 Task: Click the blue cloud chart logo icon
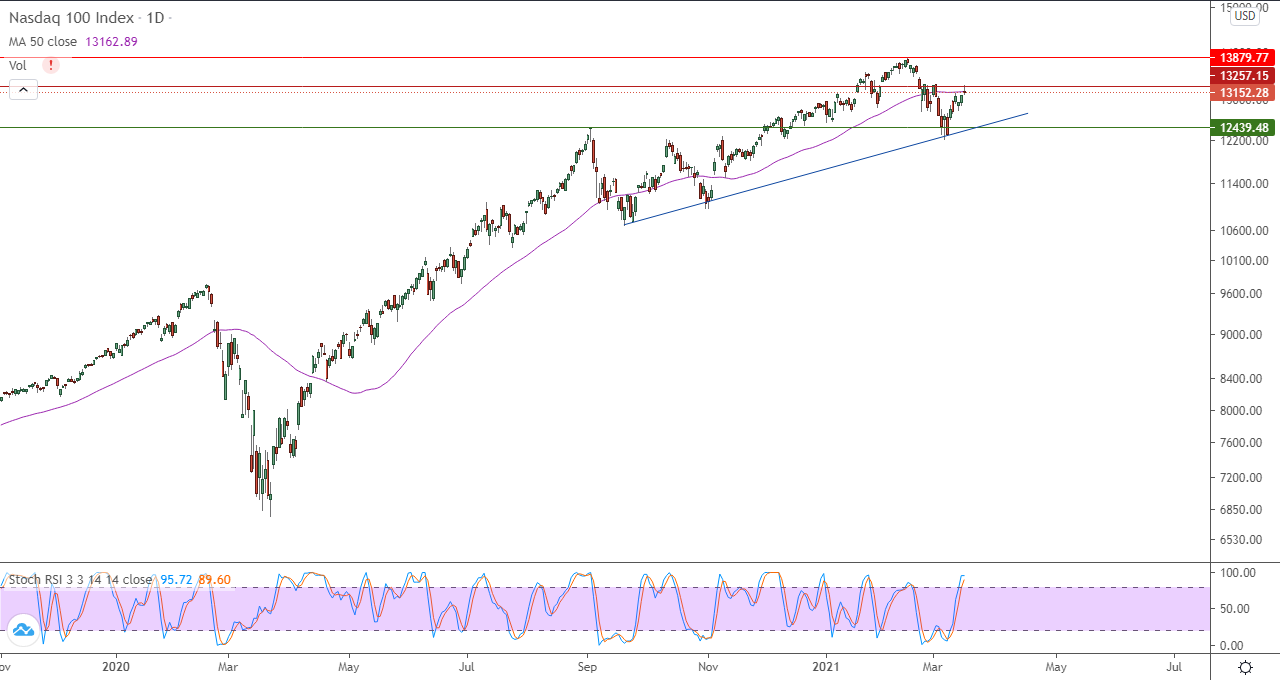tap(23, 630)
